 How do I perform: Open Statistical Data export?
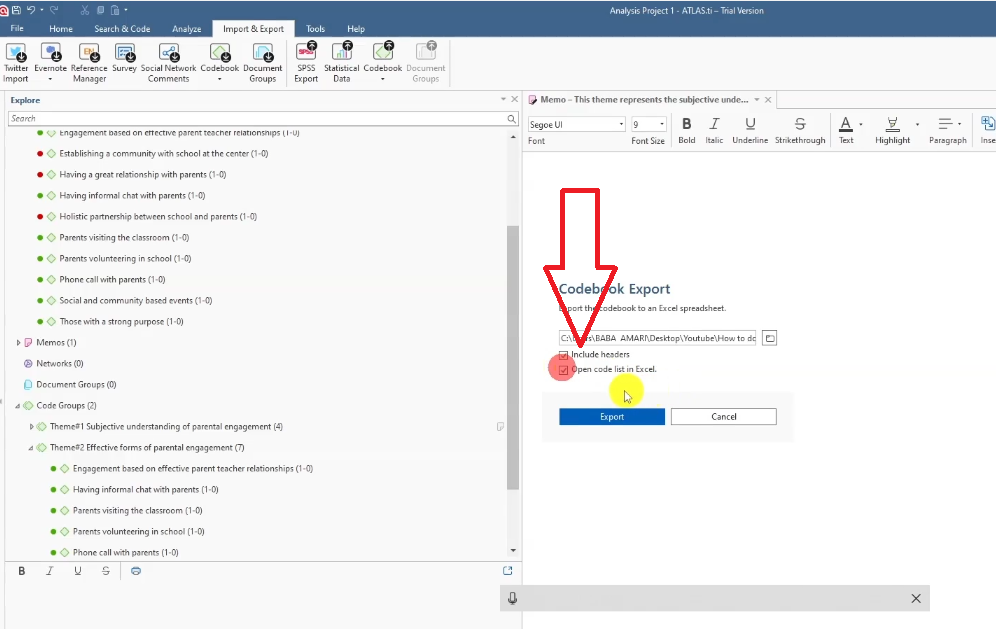pyautogui.click(x=342, y=53)
